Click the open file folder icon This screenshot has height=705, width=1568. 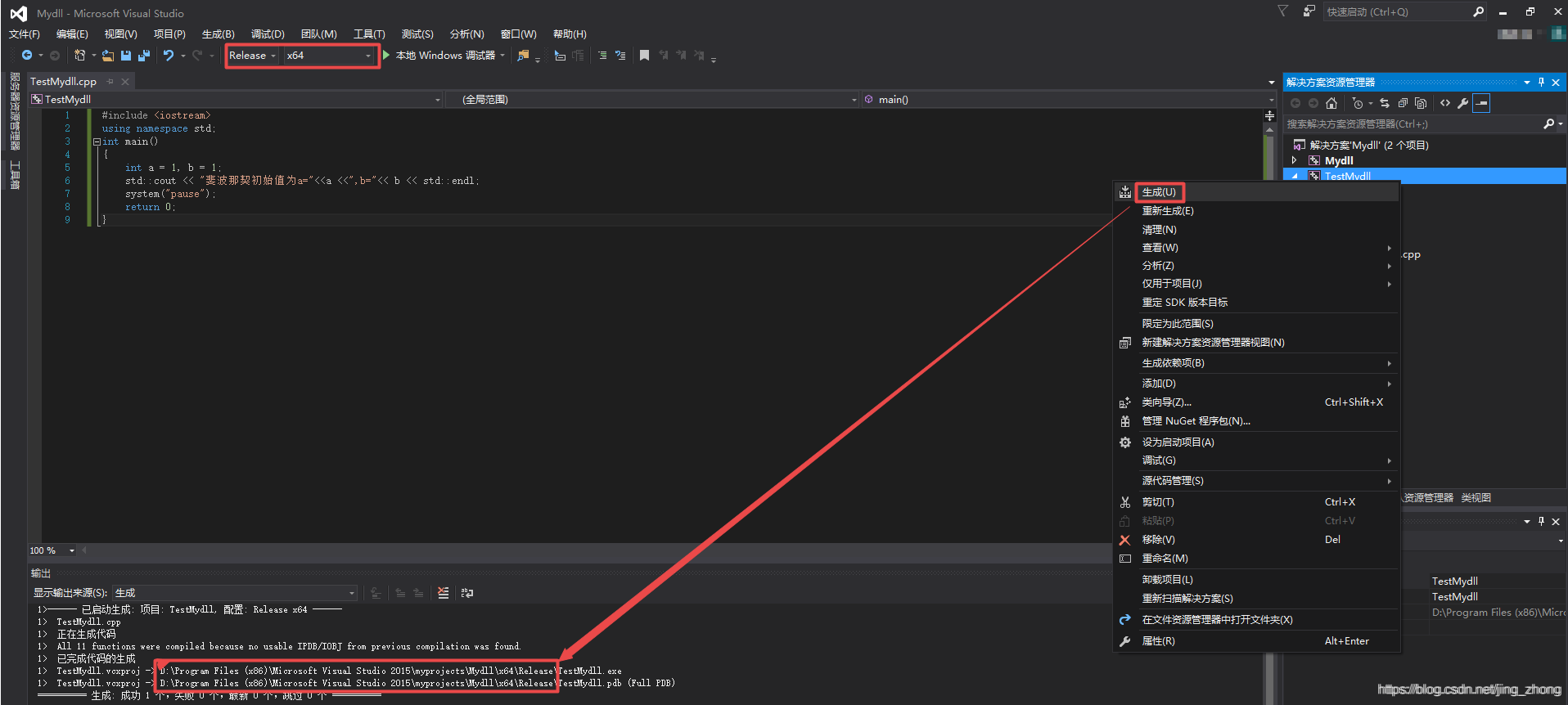point(108,56)
